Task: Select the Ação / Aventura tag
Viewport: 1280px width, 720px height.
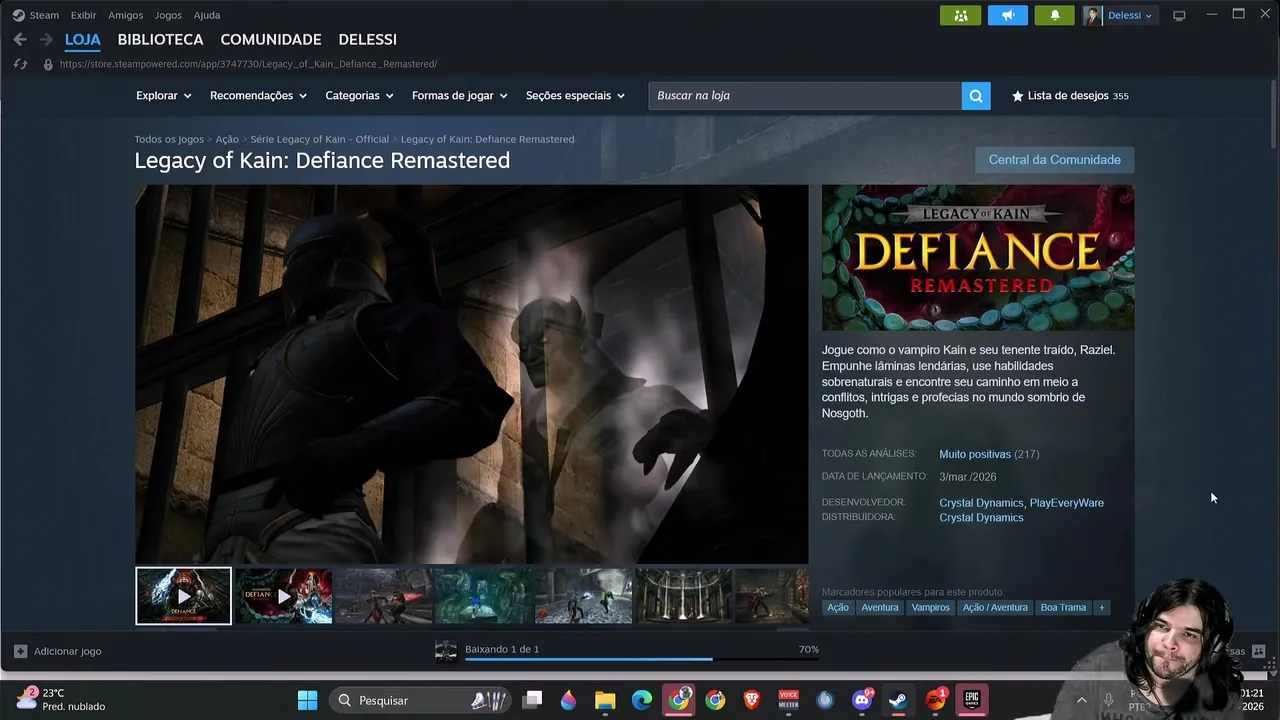Action: (x=995, y=607)
